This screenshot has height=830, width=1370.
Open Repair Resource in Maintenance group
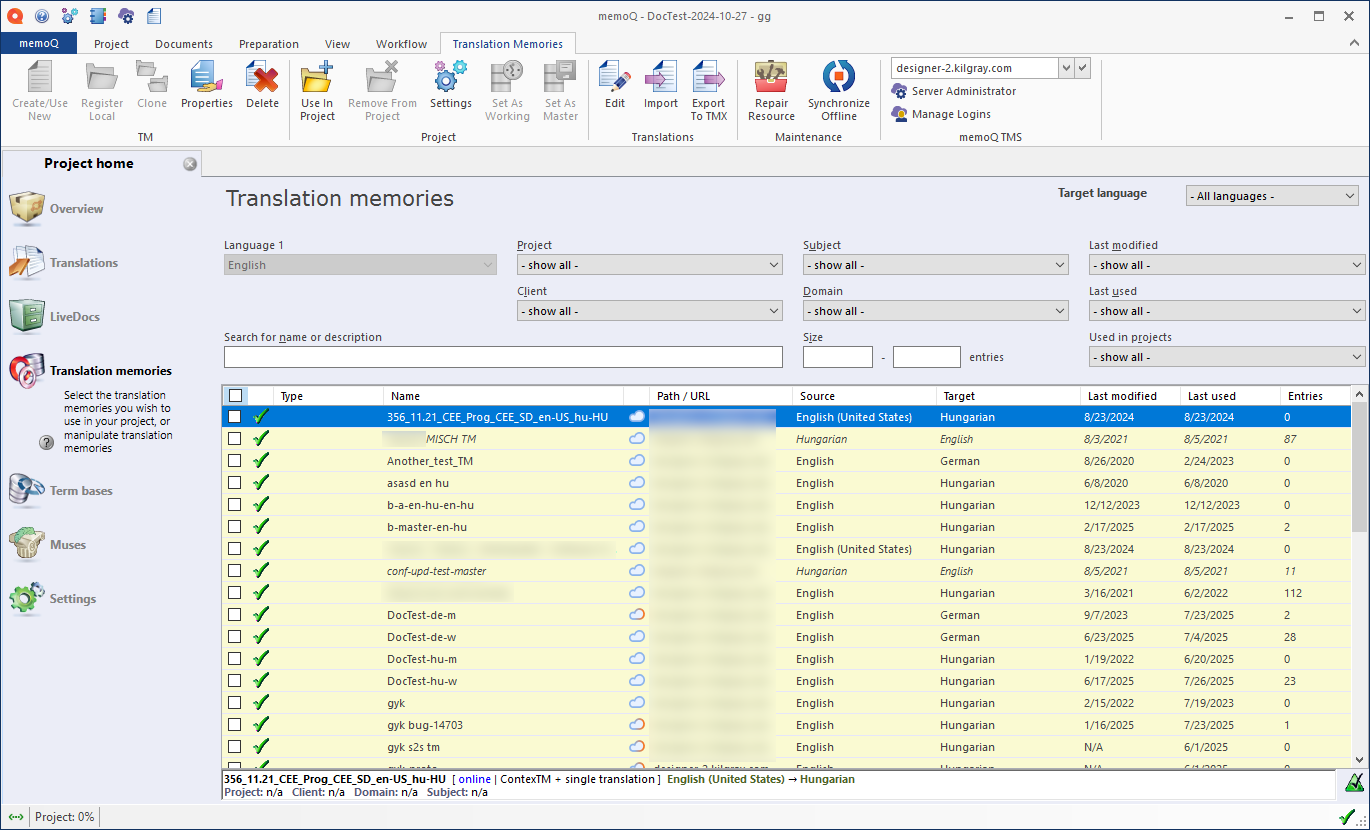tap(771, 88)
